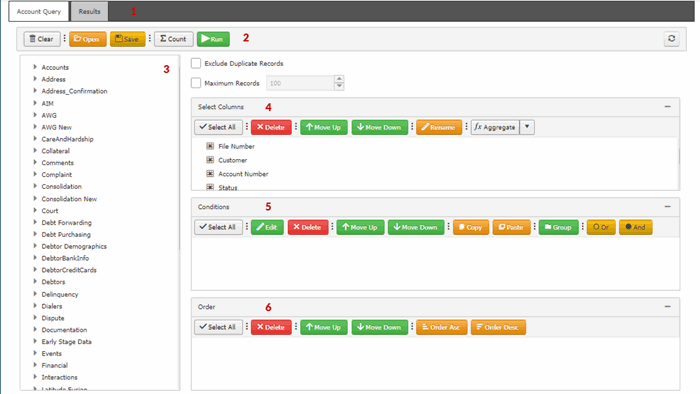Collapse the Conditions panel
Viewport: 700px width, 394px height.
pyautogui.click(x=667, y=207)
